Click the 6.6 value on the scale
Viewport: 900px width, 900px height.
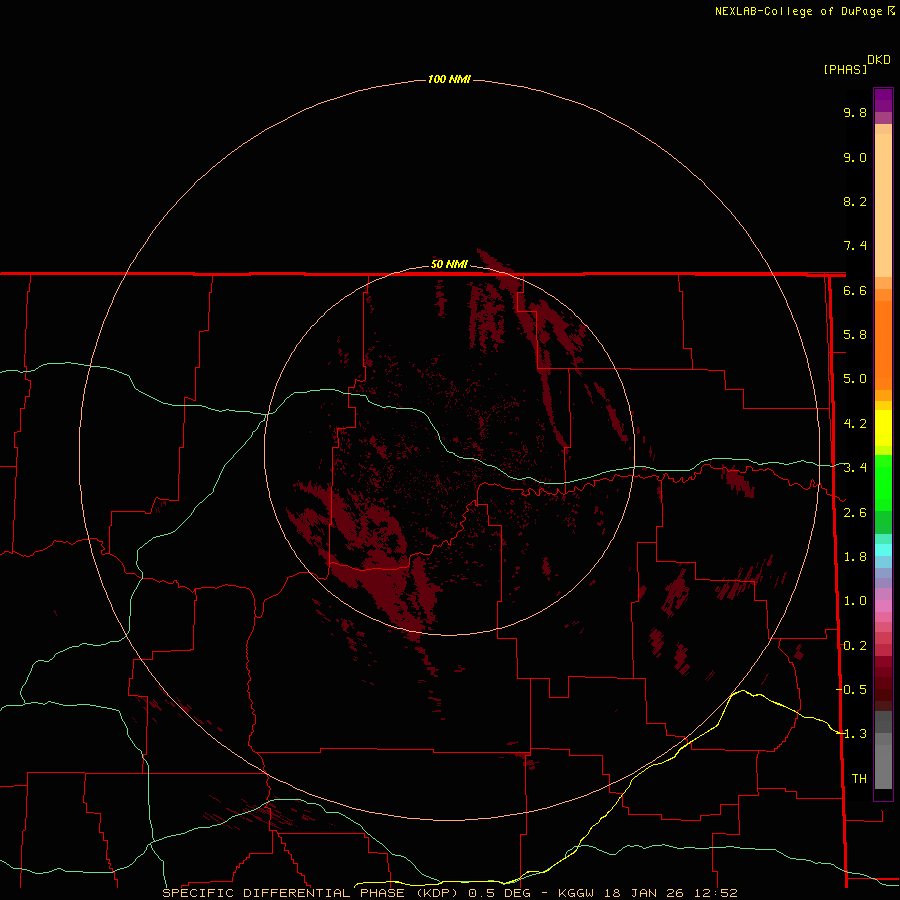click(855, 290)
